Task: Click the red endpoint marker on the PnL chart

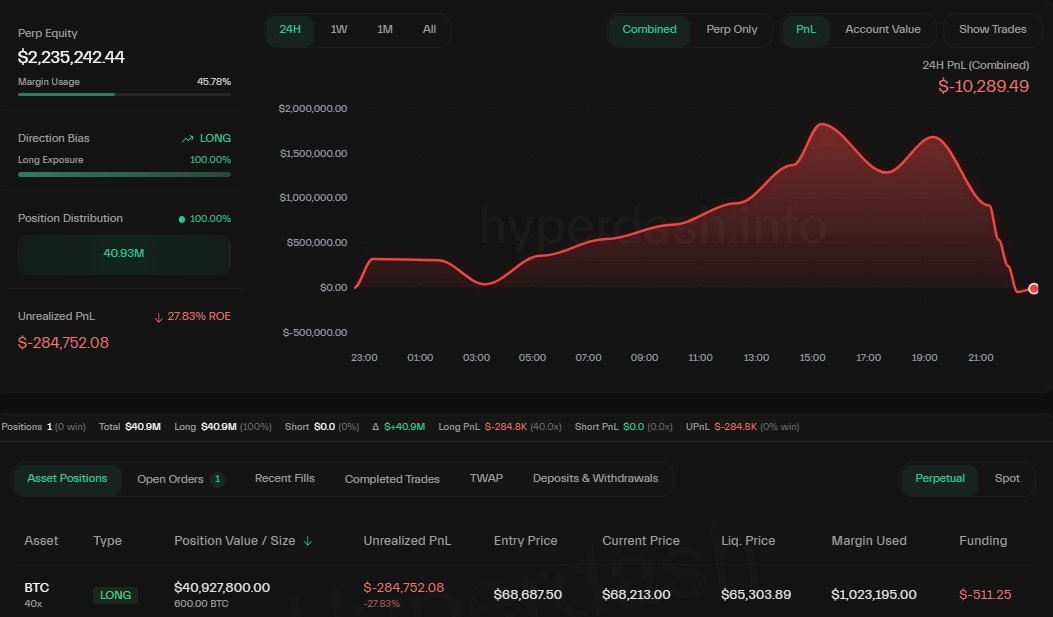Action: tap(1033, 288)
